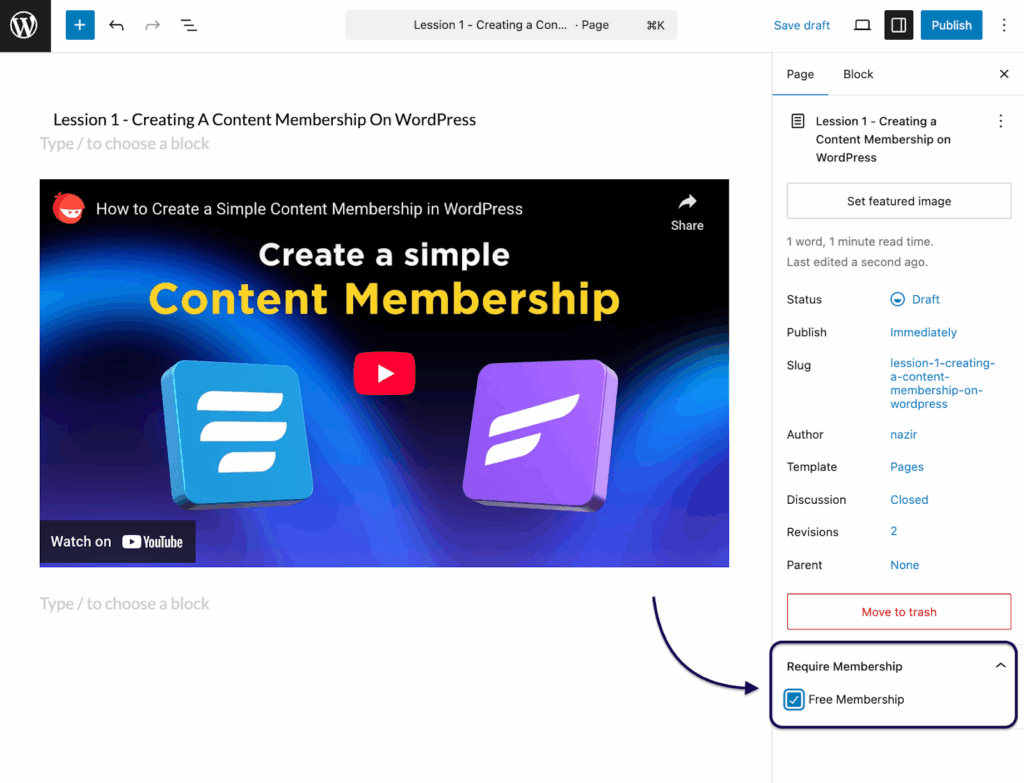Play the embedded YouTube video

[384, 373]
